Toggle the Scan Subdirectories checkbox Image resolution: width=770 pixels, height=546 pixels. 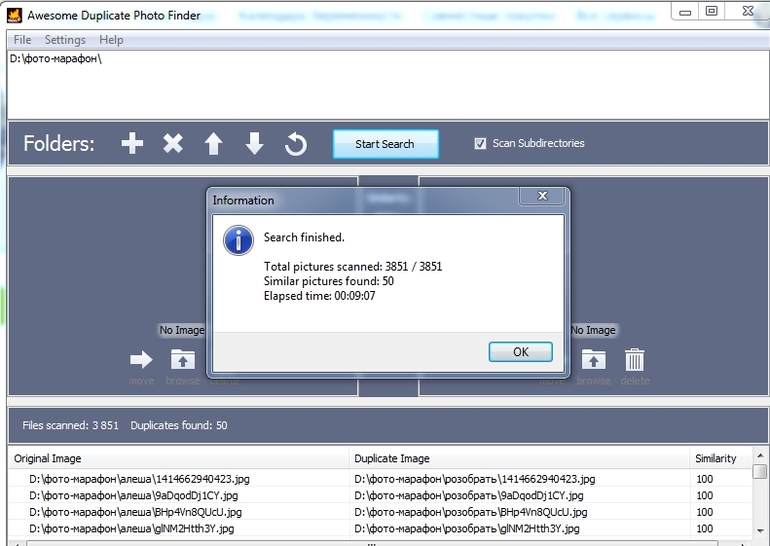[480, 143]
